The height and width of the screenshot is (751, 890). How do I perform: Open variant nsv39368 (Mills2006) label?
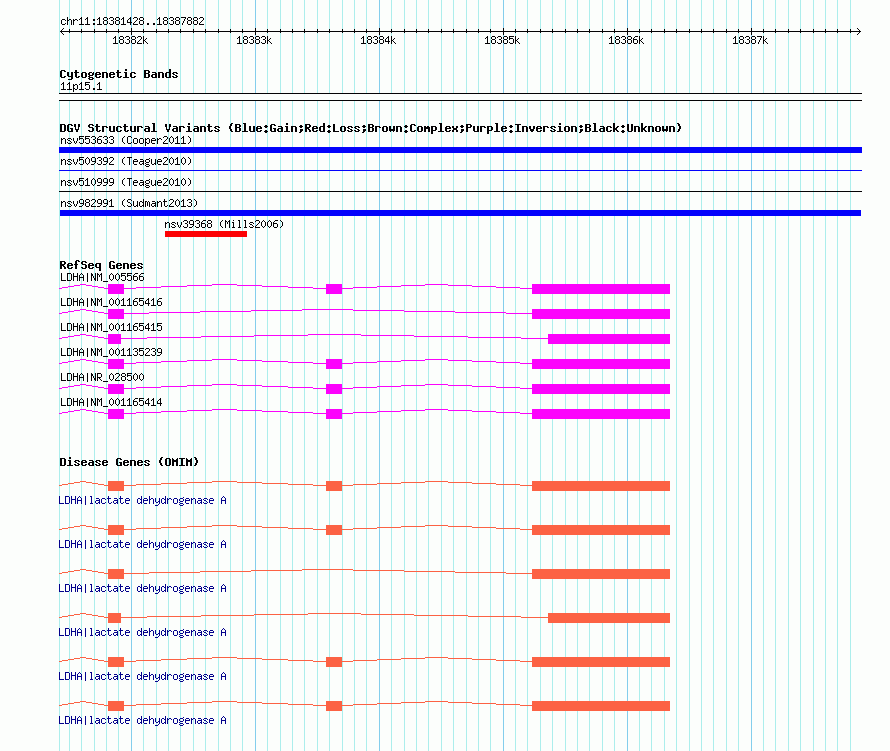pos(224,224)
